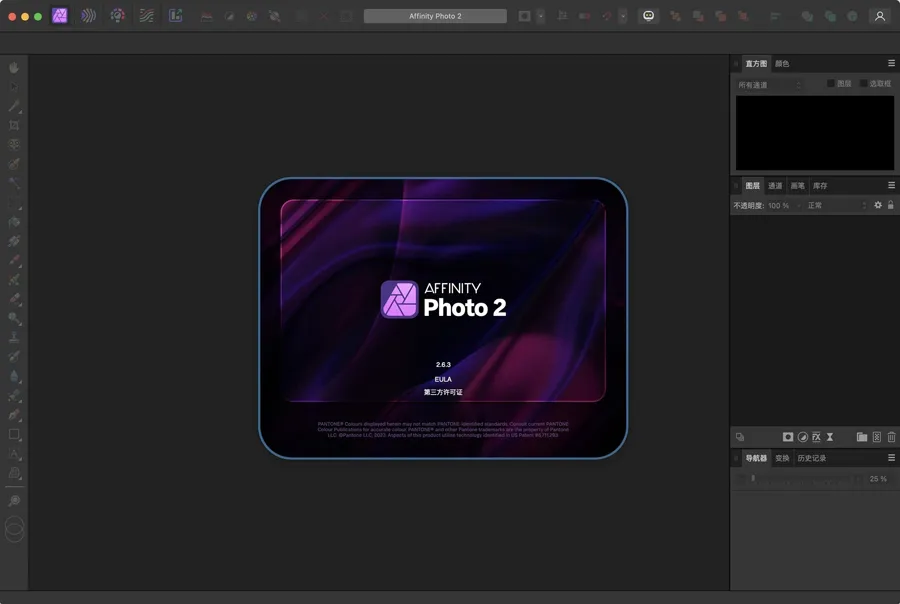The height and width of the screenshot is (604, 900).
Task: Select the Hand (View) tool
Action: pyautogui.click(x=14, y=67)
